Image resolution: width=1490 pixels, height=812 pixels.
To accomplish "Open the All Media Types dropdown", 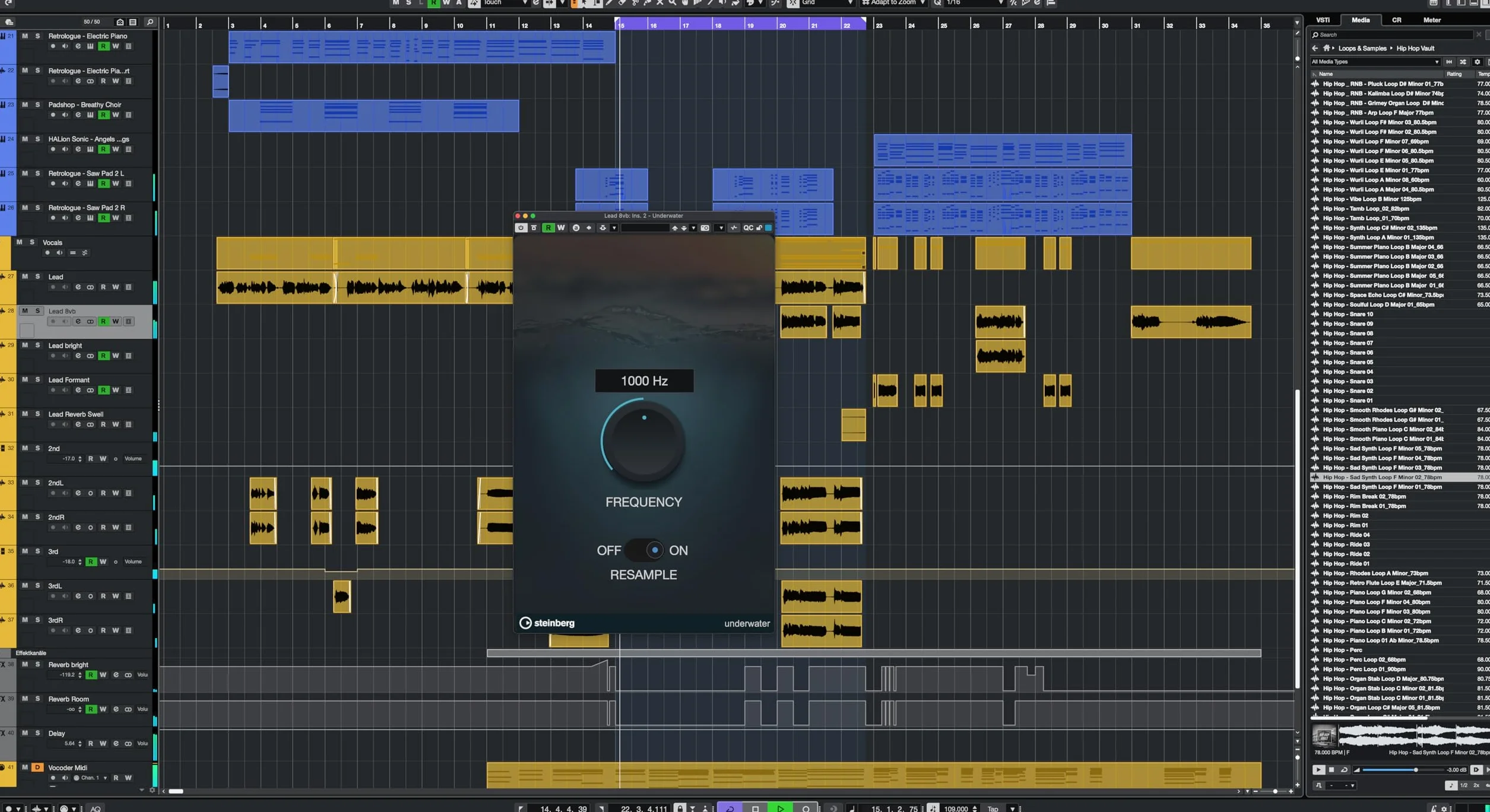I will point(1375,62).
